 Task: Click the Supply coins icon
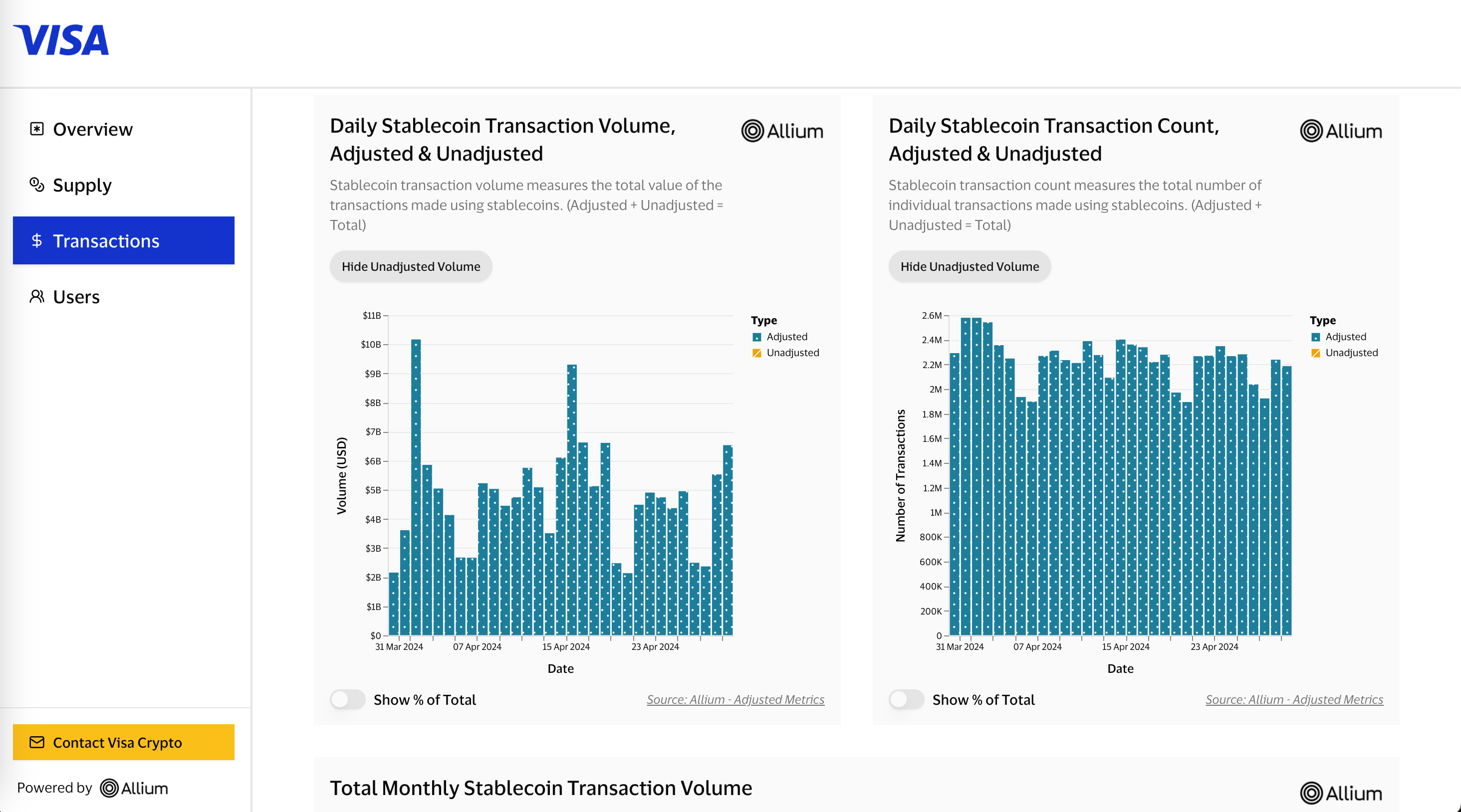tap(37, 185)
